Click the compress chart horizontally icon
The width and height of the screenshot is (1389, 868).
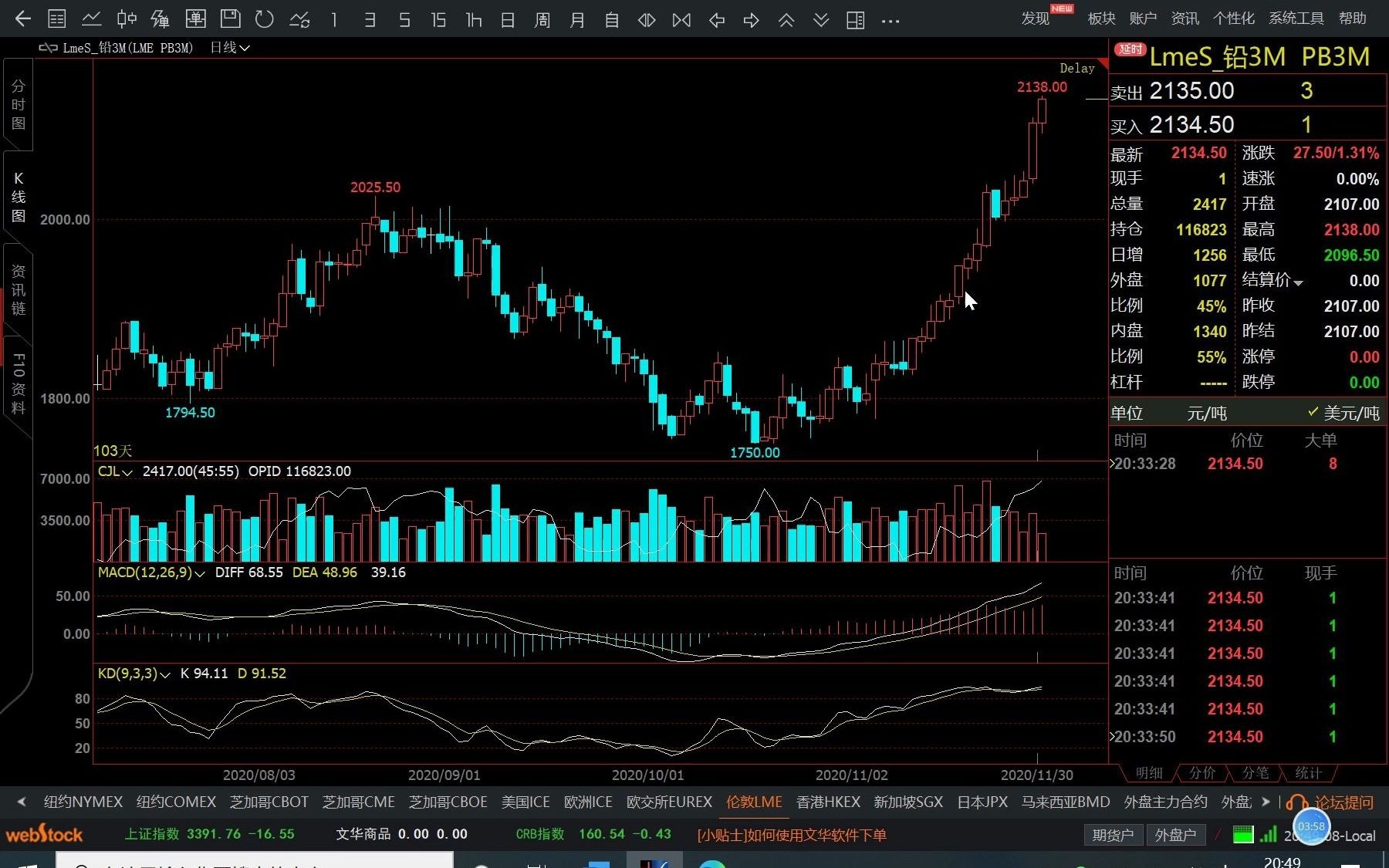(x=681, y=19)
